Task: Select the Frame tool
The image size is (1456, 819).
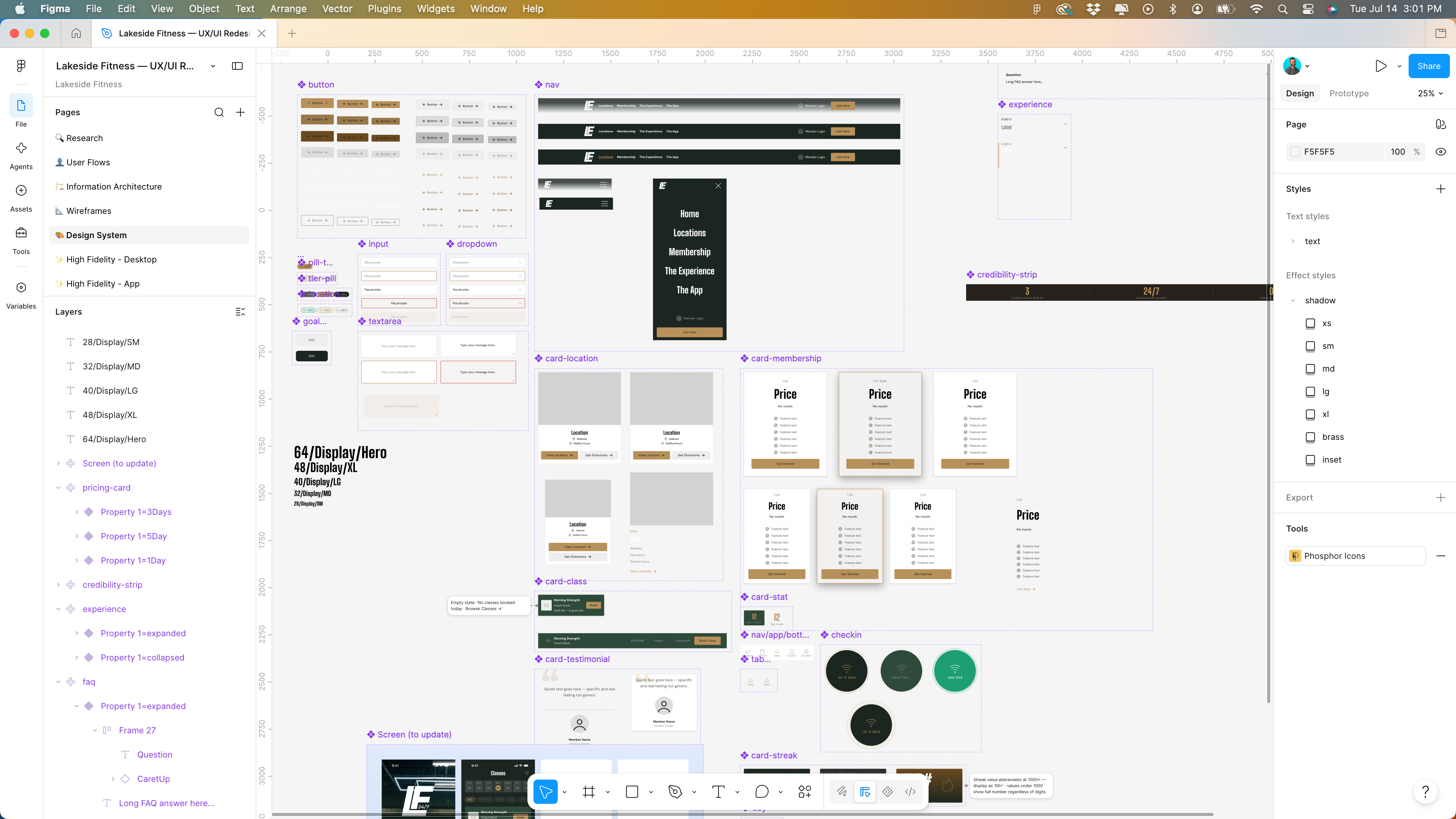Action: 588,792
